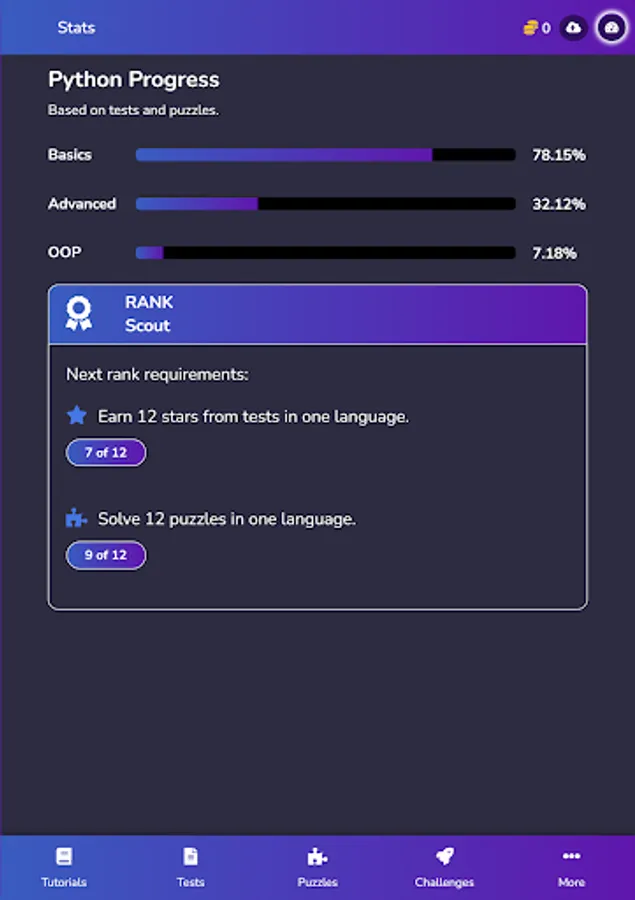Open the More menu
The height and width of the screenshot is (900, 635).
(x=571, y=866)
